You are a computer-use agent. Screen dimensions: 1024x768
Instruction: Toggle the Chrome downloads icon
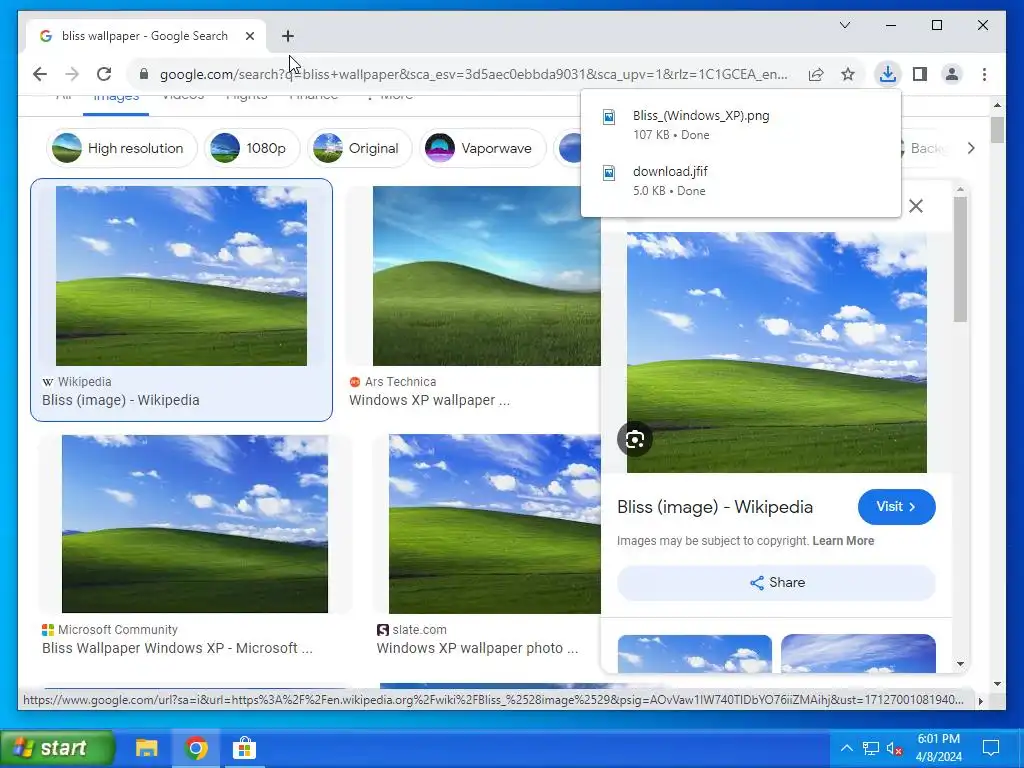click(888, 74)
